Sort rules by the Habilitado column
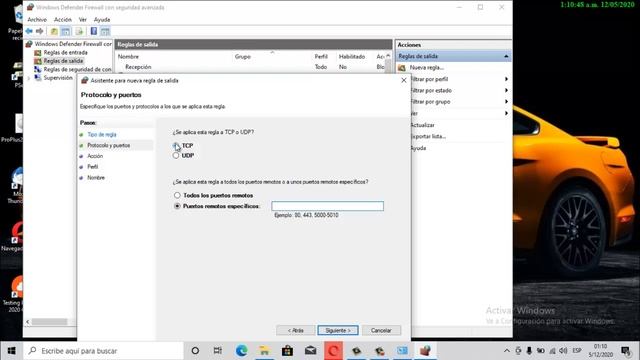The image size is (640, 360). pyautogui.click(x=352, y=56)
